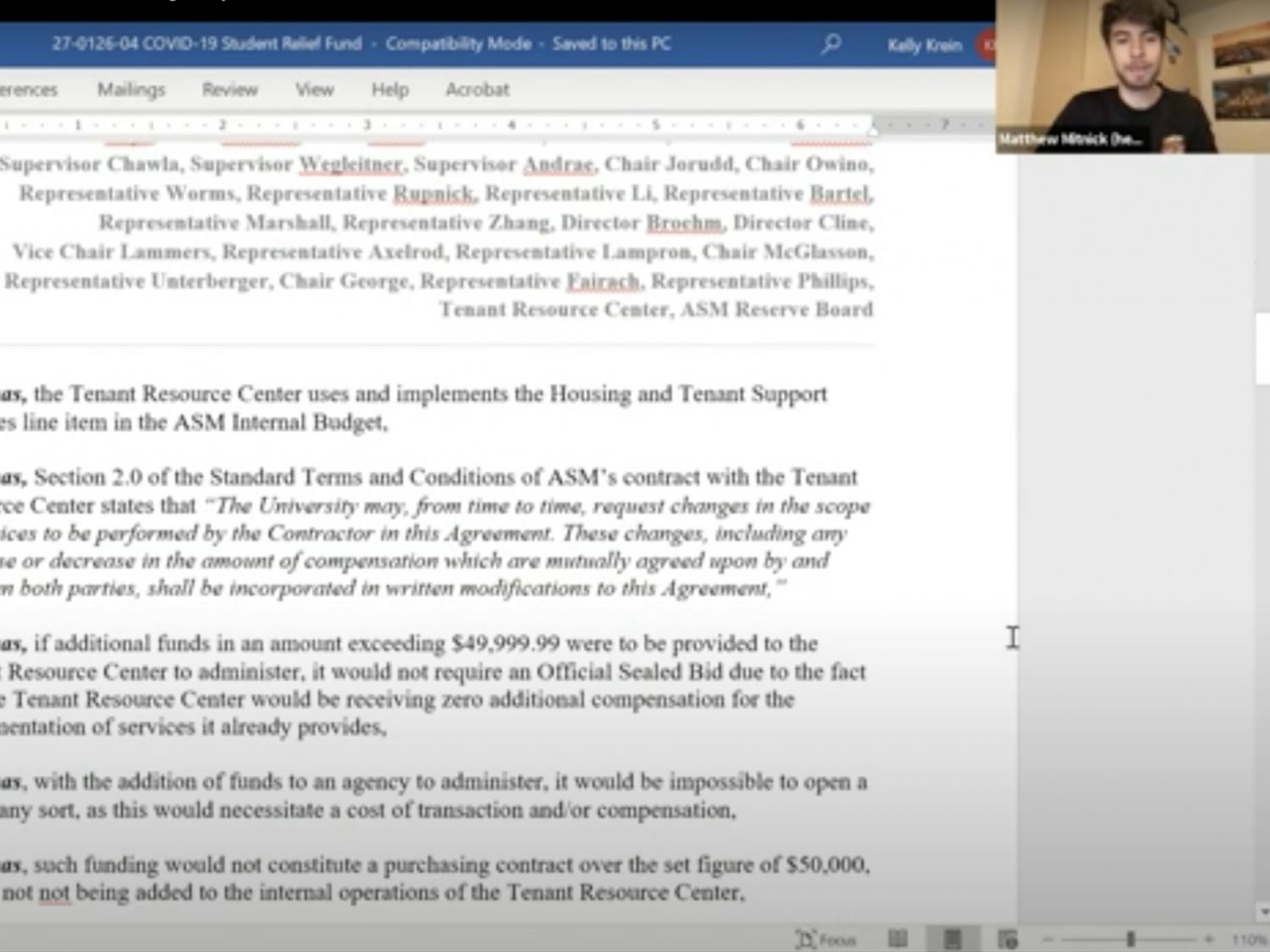Click the zoom out minus icon
This screenshot has width=1270, height=952.
pos(1048,939)
